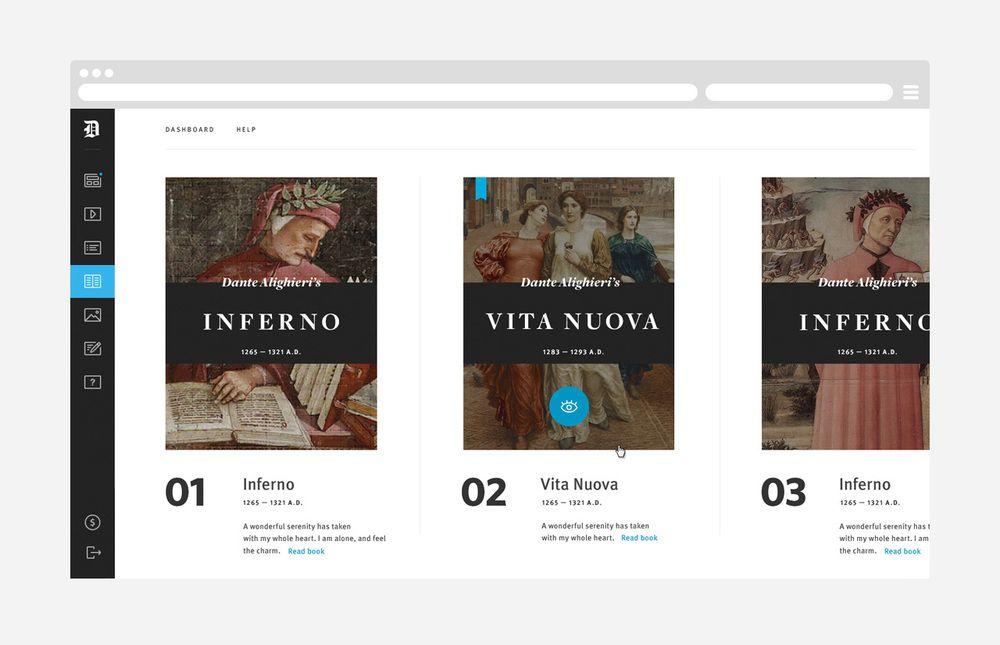
Task: Open the browser hamburger menu
Action: pyautogui.click(x=910, y=92)
